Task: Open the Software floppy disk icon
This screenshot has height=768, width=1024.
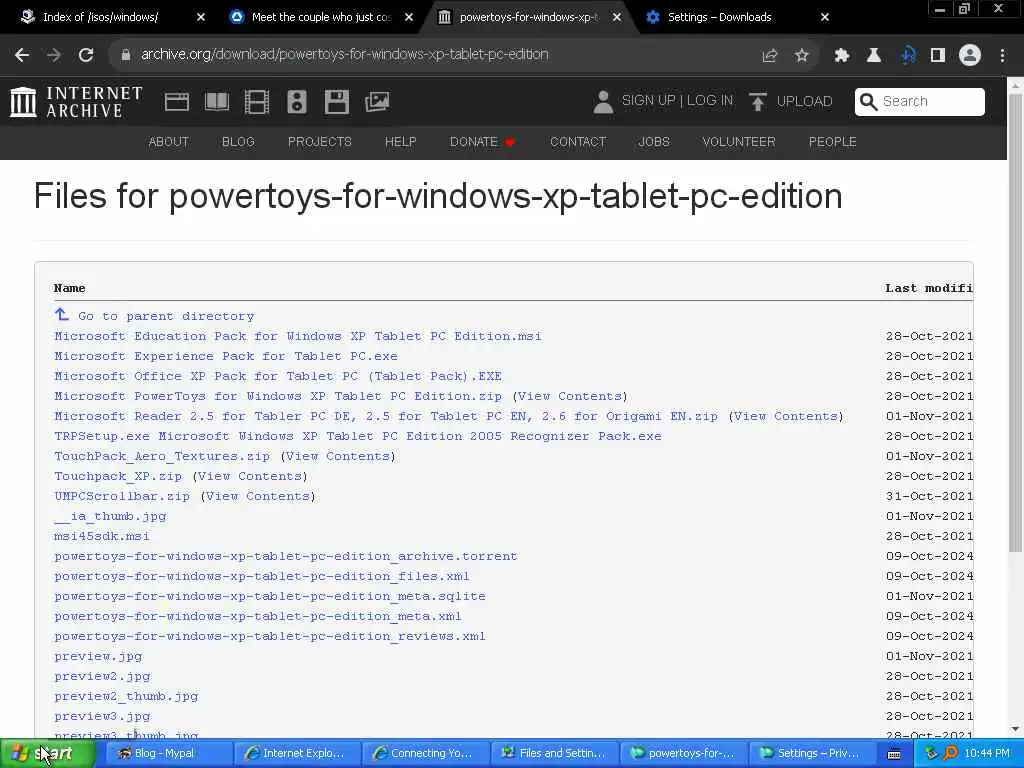Action: 337,102
